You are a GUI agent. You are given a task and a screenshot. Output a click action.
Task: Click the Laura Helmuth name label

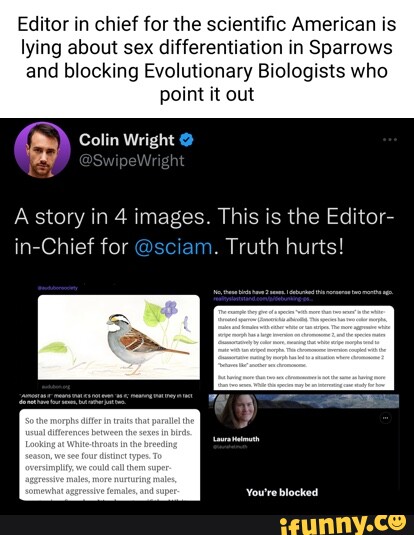coord(236,439)
